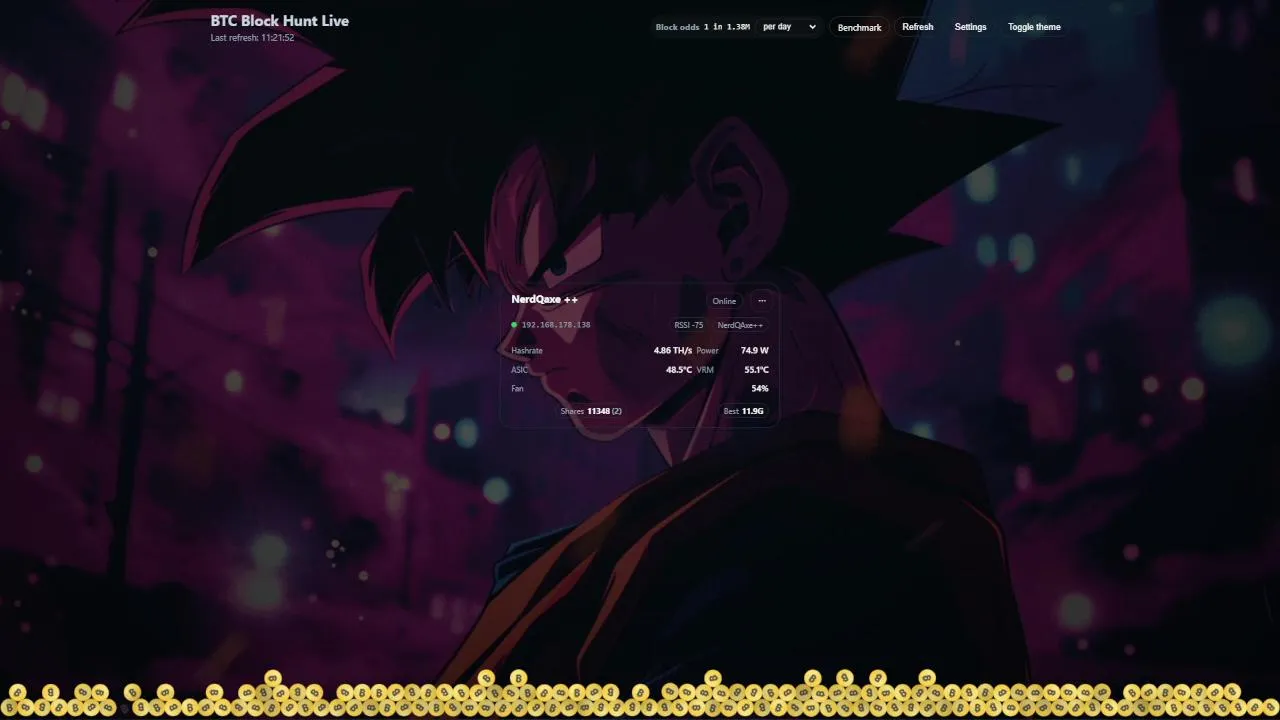Click the Best 11.9G pill
The image size is (1280, 720).
click(744, 411)
